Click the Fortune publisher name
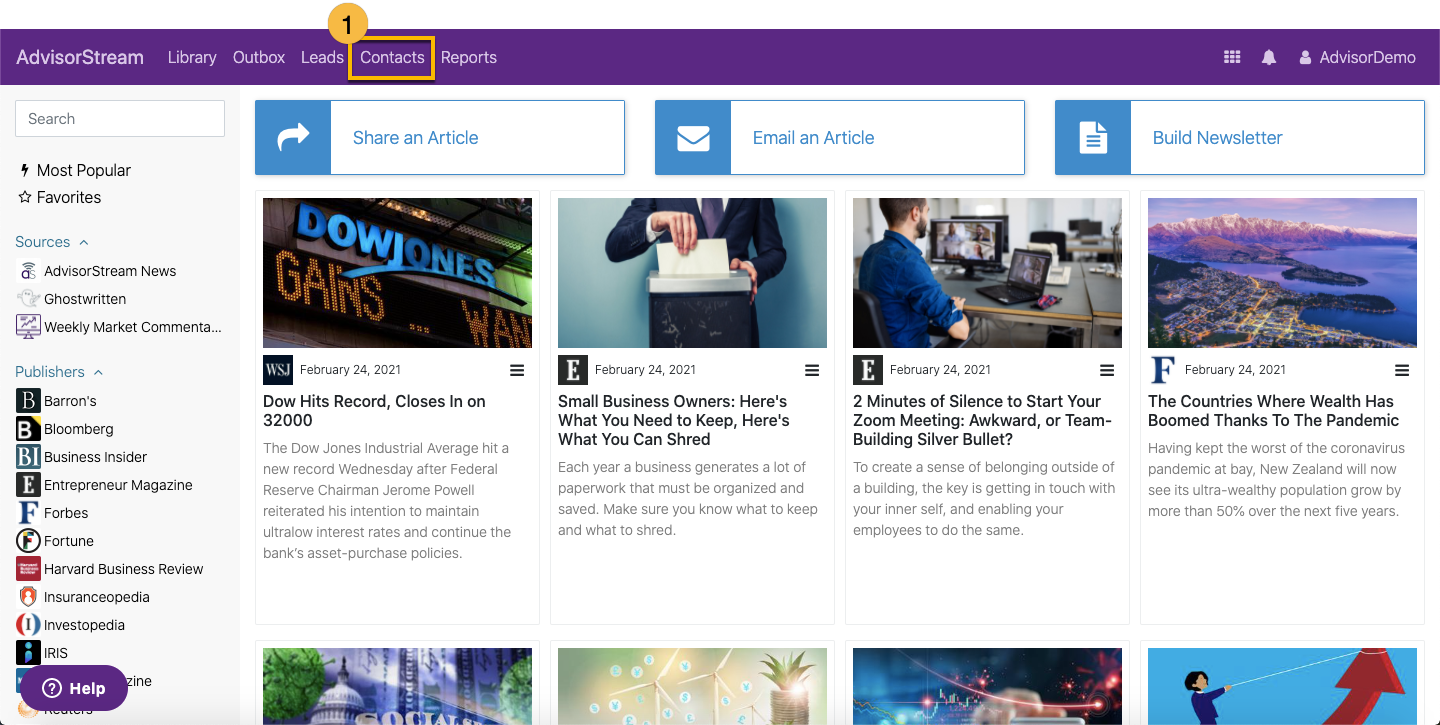The image size is (1440, 725). (69, 541)
